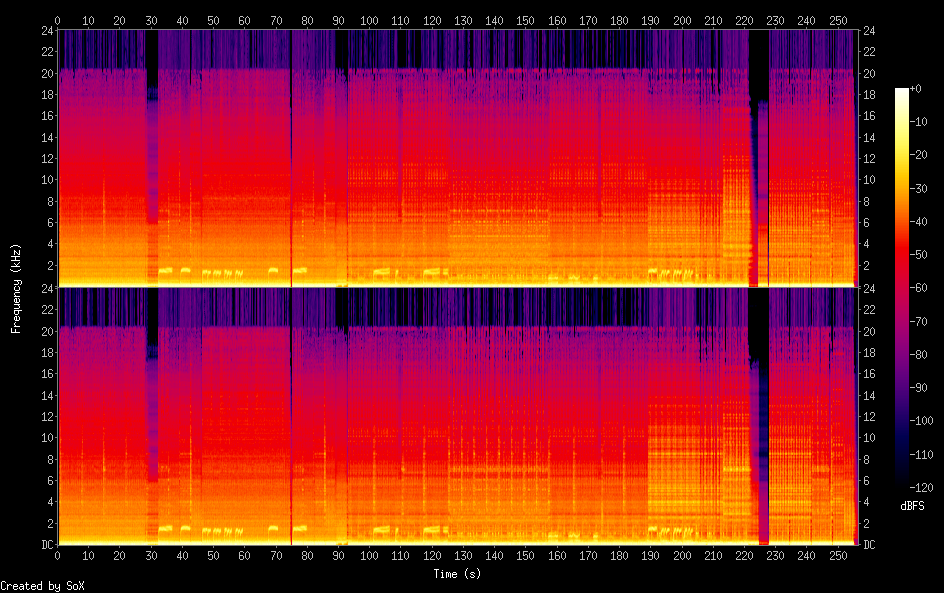This screenshot has width=944, height=593.
Task: Click the 50 s mark on top time axis
Action: tap(214, 20)
